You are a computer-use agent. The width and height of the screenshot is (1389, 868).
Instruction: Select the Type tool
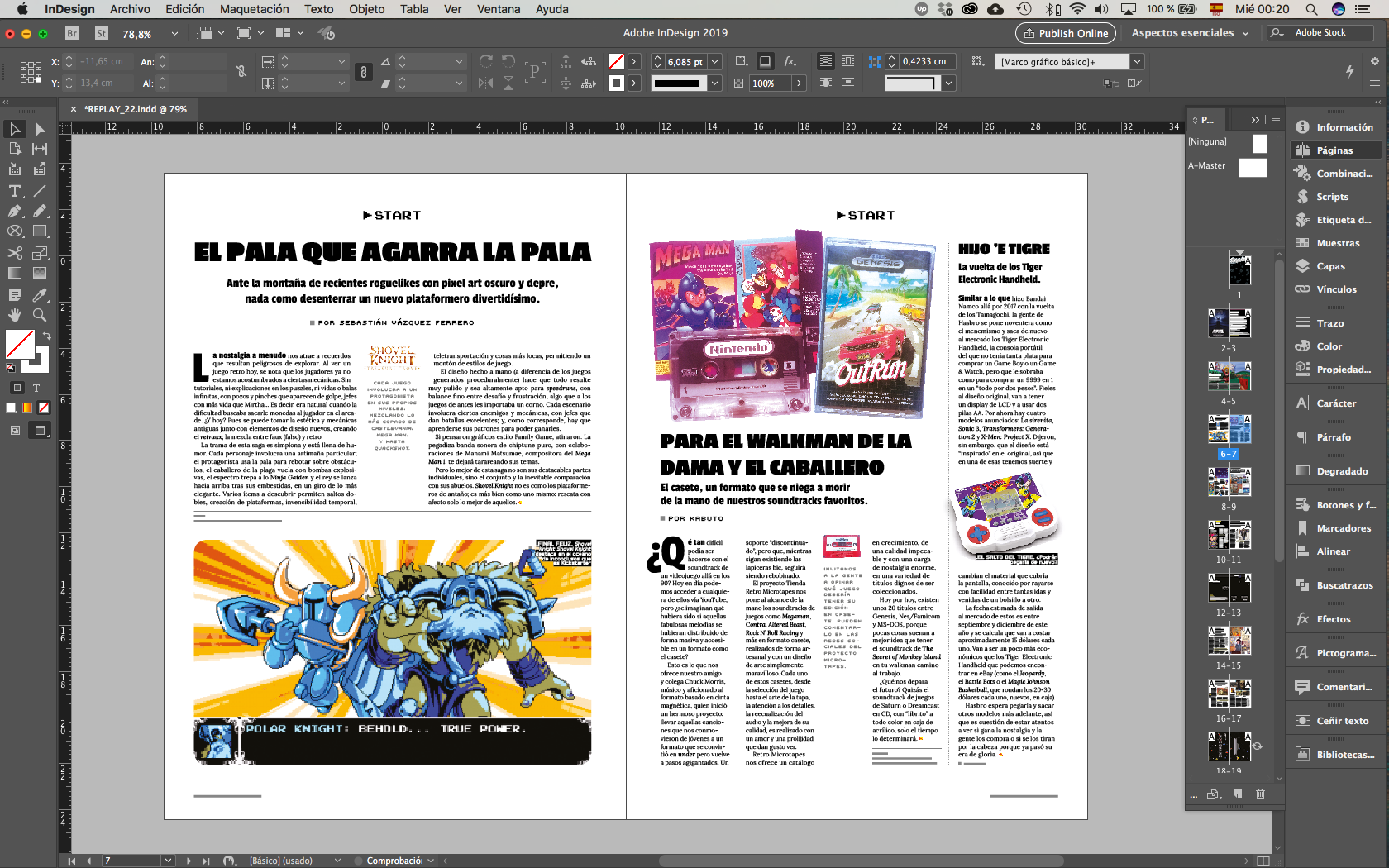point(15,191)
